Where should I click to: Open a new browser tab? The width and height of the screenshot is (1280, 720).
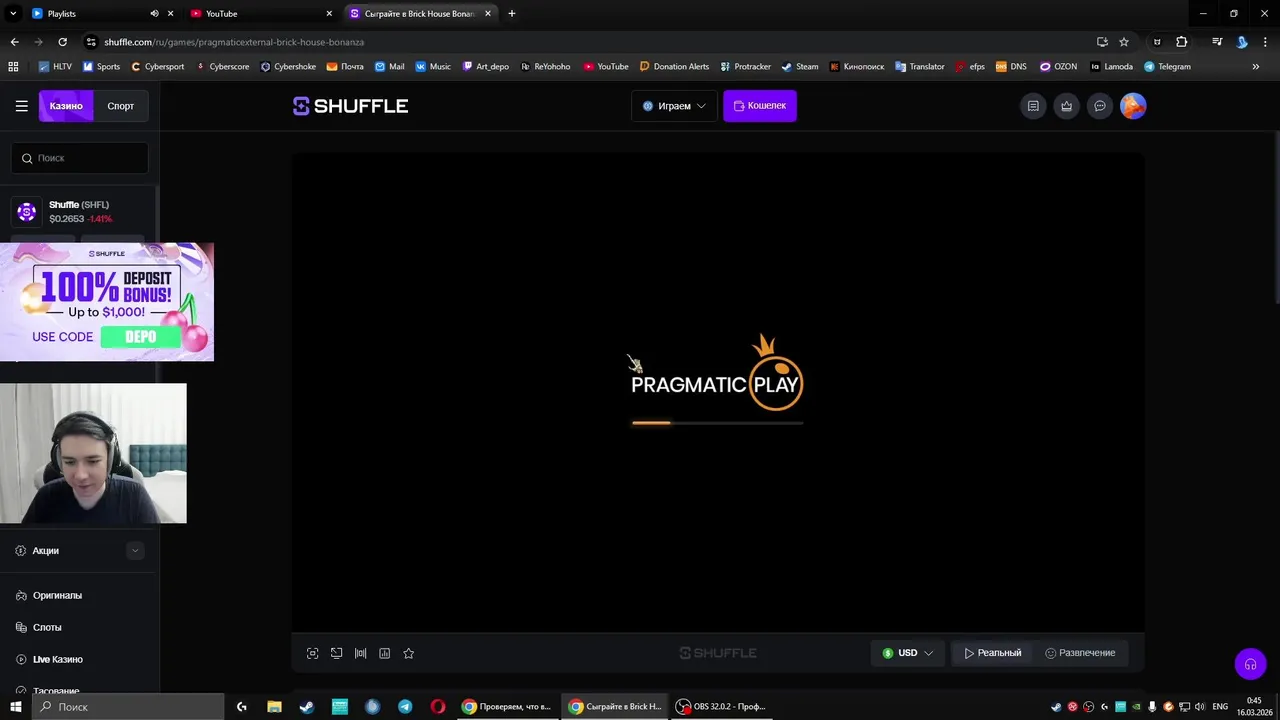coord(512,14)
